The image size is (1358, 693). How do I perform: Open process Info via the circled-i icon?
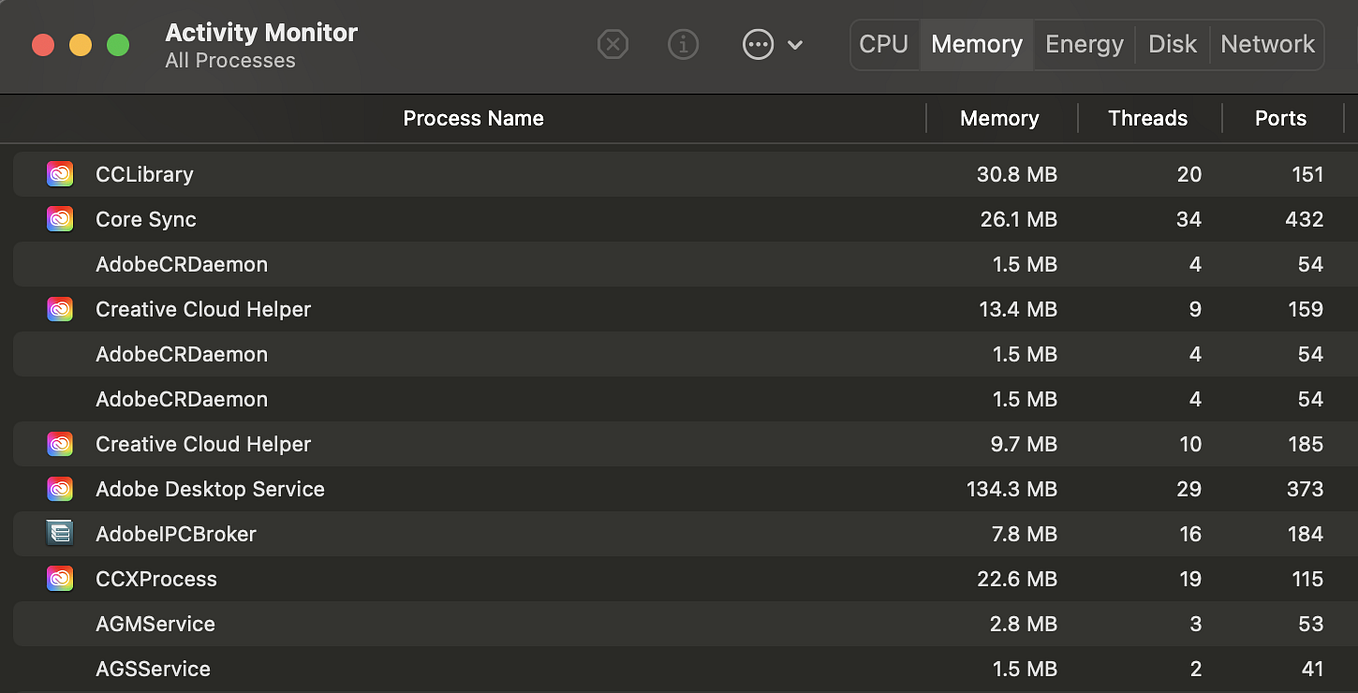(x=683, y=44)
